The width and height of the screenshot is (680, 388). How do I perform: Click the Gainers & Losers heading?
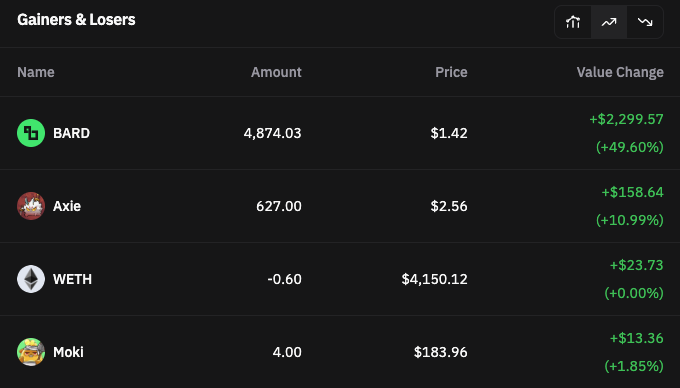click(76, 20)
